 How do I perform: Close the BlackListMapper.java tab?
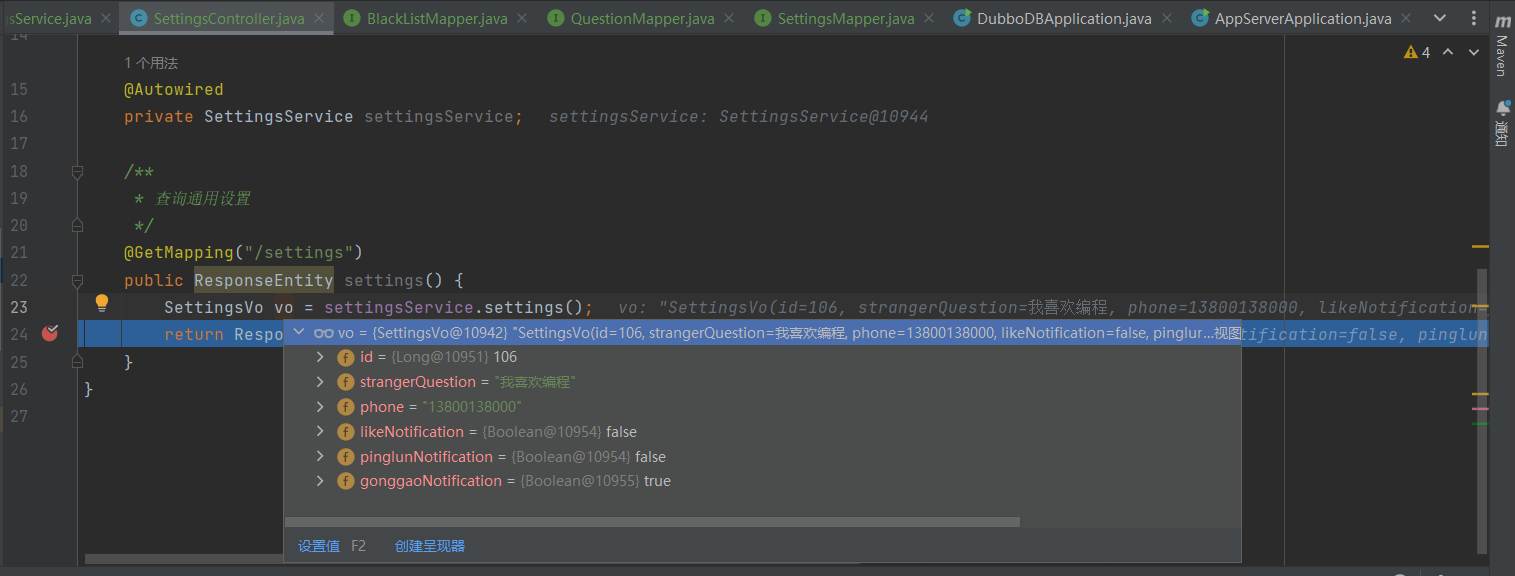(x=522, y=18)
